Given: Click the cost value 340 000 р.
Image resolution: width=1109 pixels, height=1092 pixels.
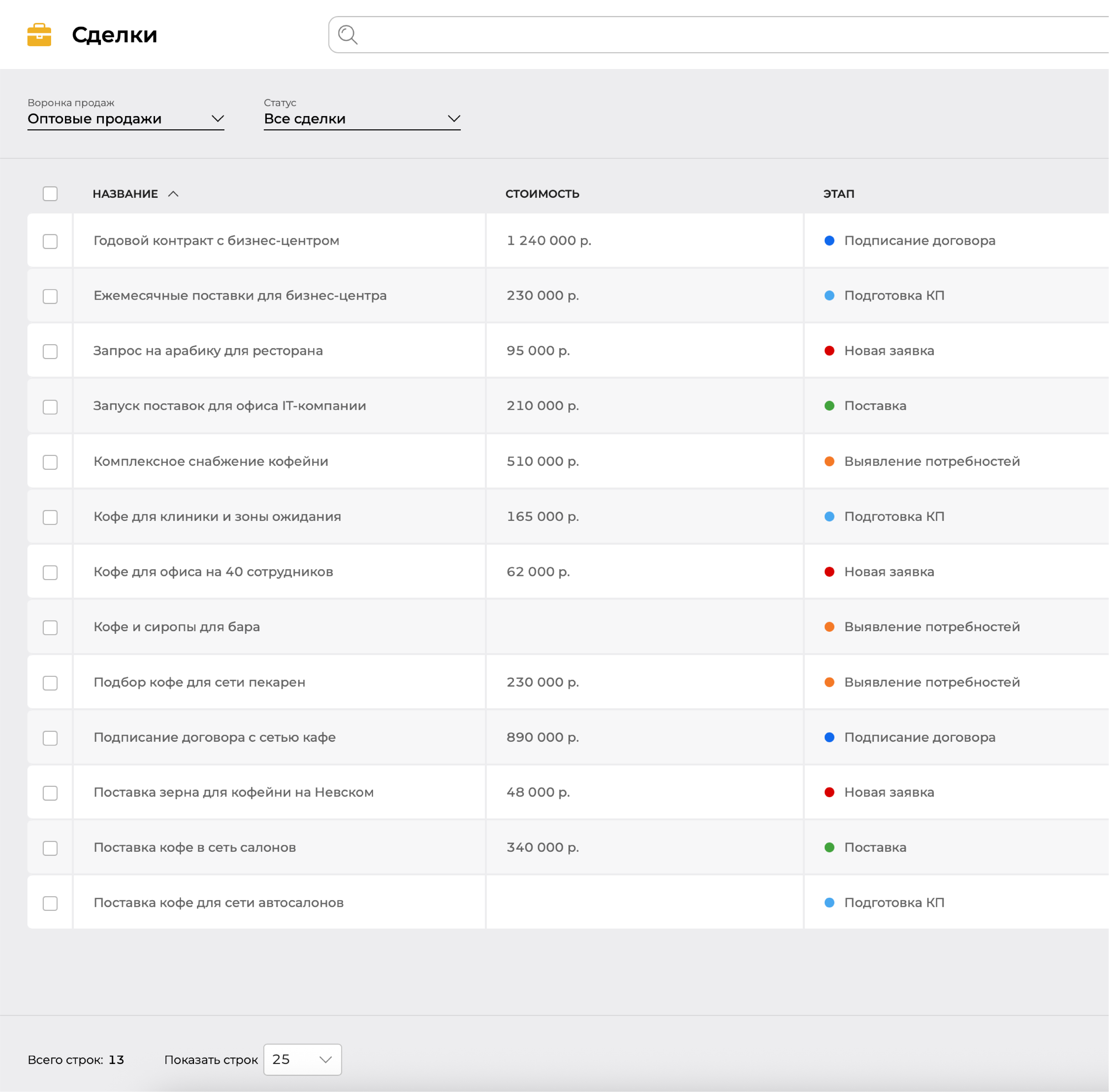Looking at the screenshot, I should point(543,847).
